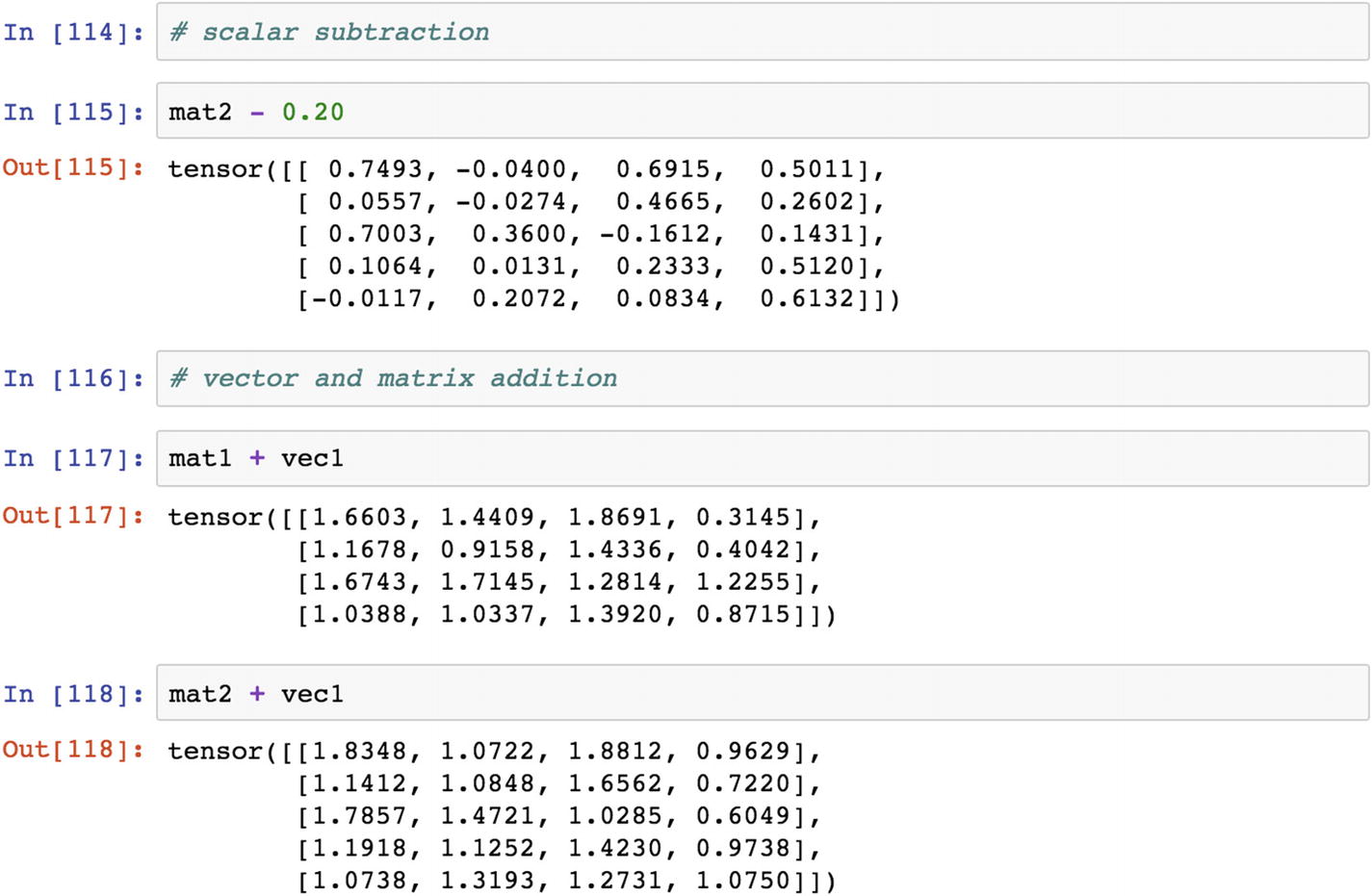Click value -0.1612 in Out[115]
Screen dimensions: 1372x896
tap(655, 234)
